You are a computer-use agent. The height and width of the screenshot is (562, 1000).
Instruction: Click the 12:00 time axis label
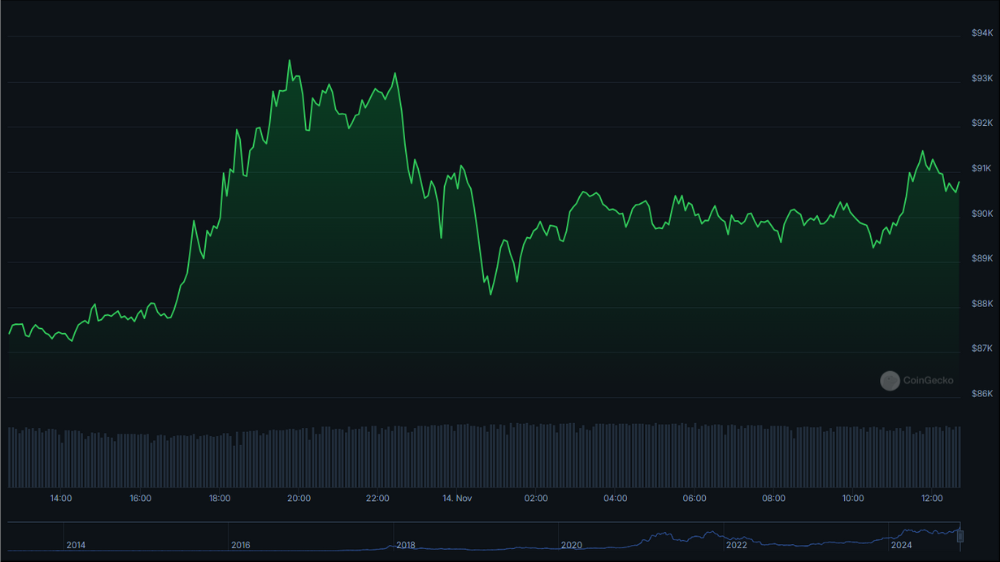(932, 498)
